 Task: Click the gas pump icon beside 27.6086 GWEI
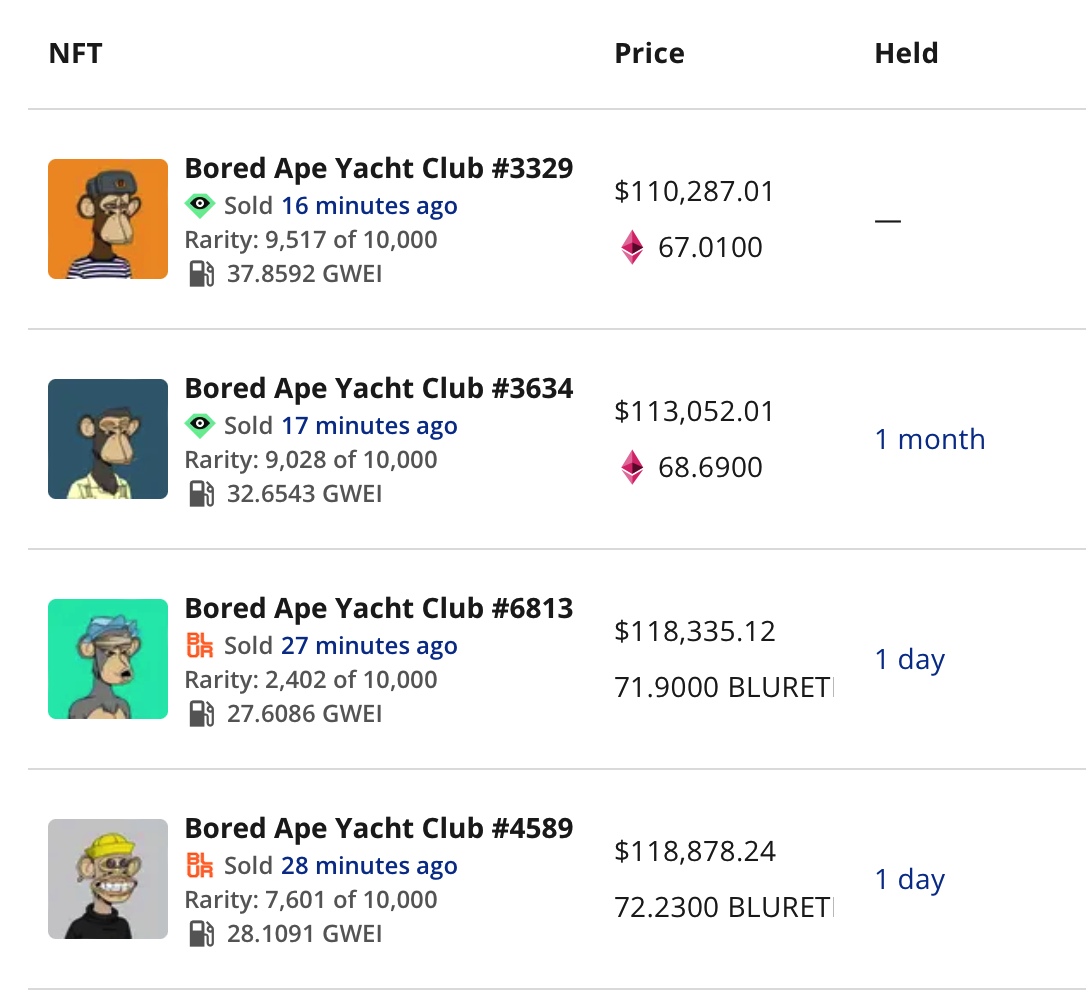click(201, 714)
